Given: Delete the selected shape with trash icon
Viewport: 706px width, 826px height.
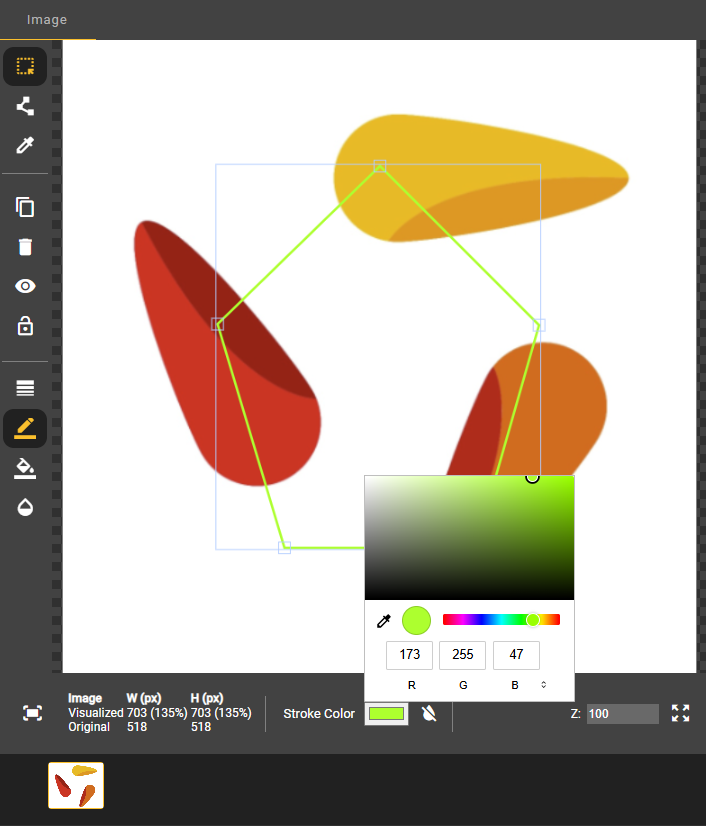Looking at the screenshot, I should click(25, 247).
